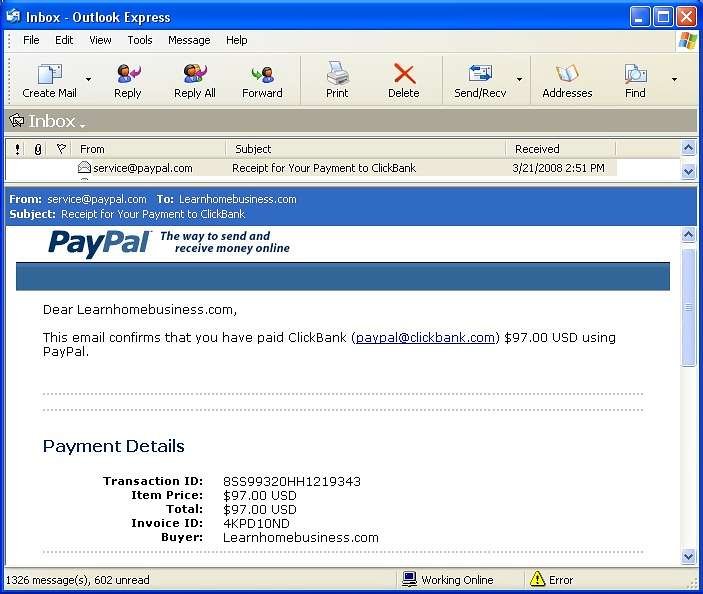Click the Transaction ID value 8SS99320HH1219343
Image resolution: width=703 pixels, height=594 pixels.
[292, 481]
